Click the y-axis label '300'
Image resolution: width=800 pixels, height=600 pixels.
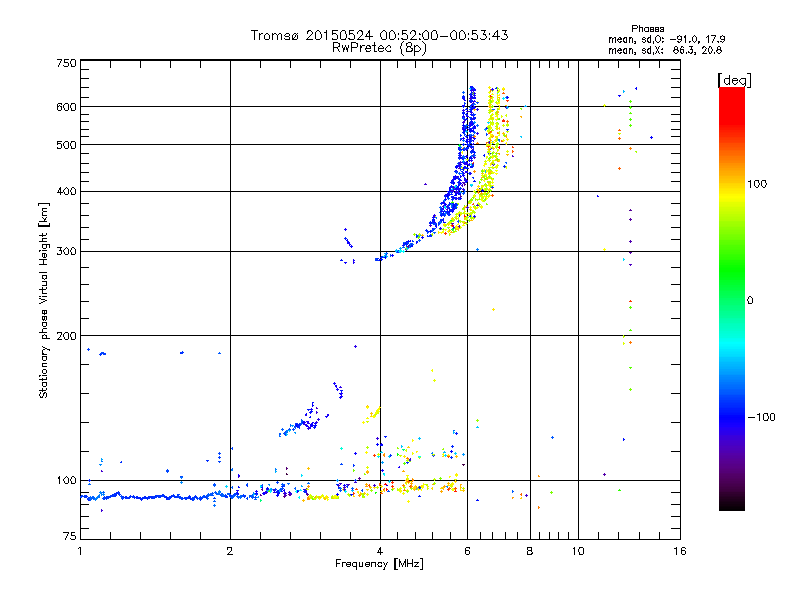pyautogui.click(x=66, y=252)
